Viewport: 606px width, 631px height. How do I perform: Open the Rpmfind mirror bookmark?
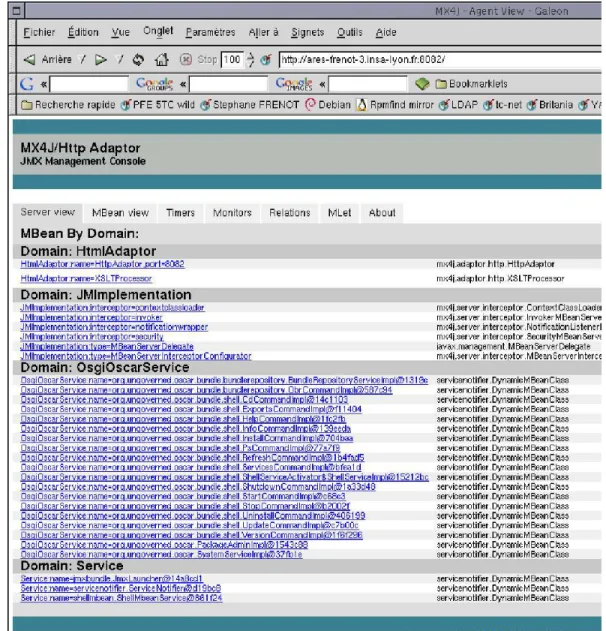[396, 105]
